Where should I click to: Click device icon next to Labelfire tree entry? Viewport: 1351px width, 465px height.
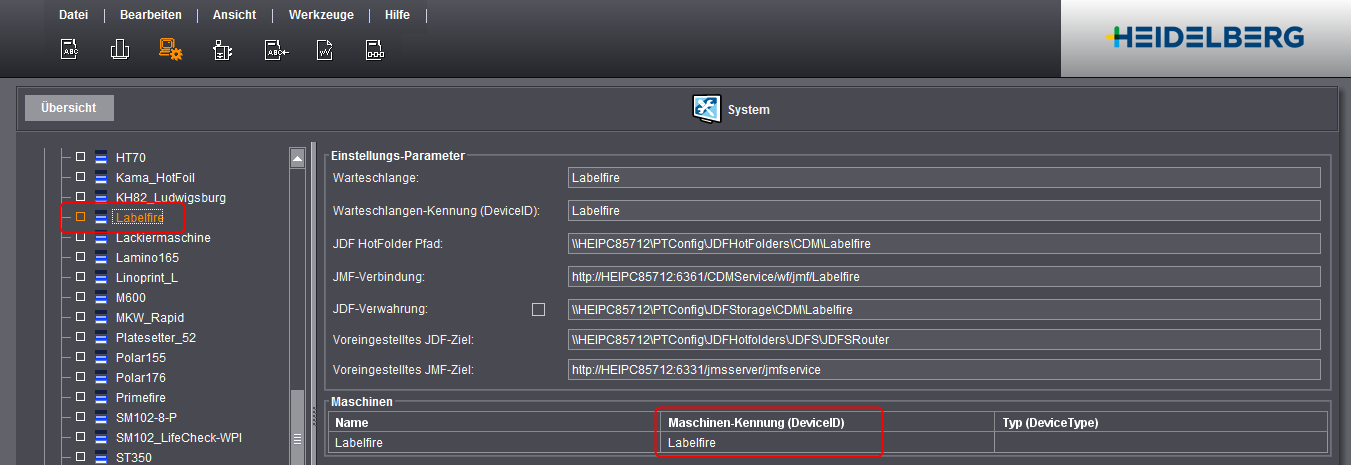tap(101, 218)
